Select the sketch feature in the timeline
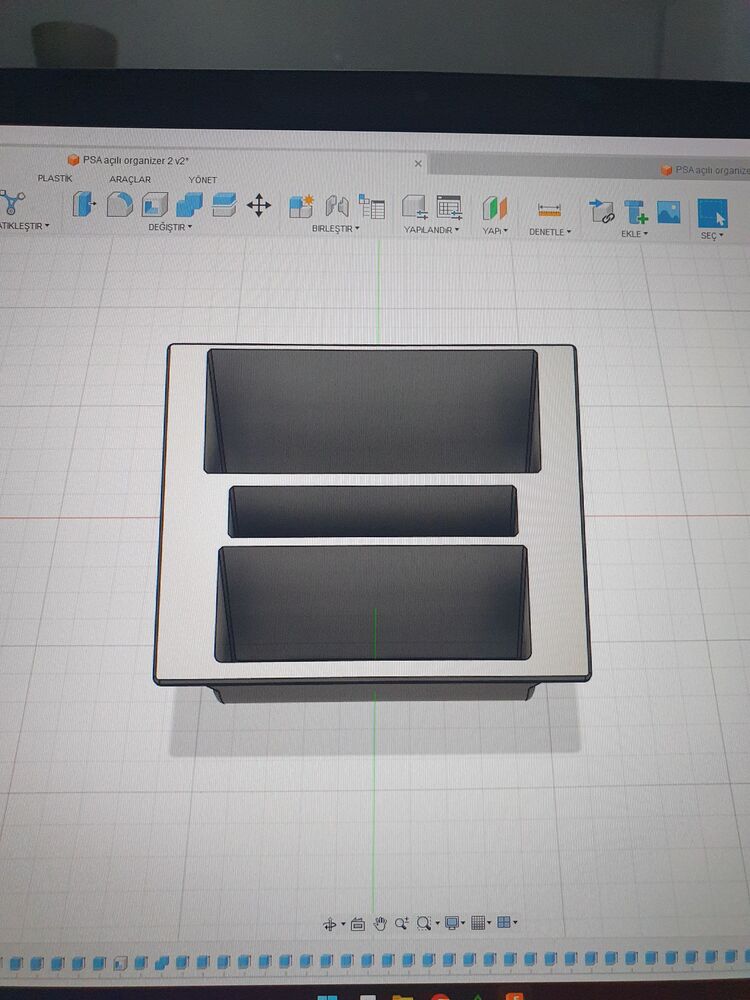The image size is (750, 1000). click(x=119, y=962)
